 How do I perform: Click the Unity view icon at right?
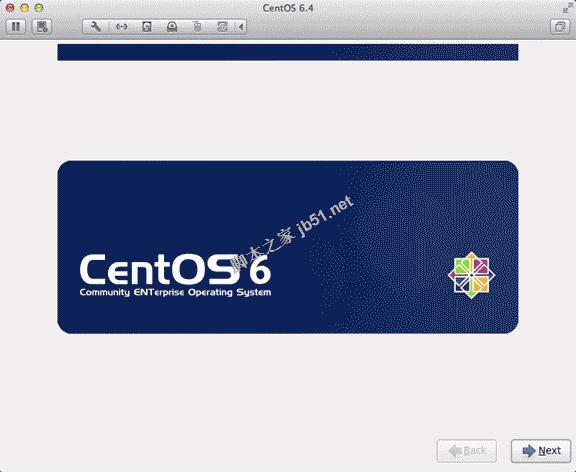560,27
